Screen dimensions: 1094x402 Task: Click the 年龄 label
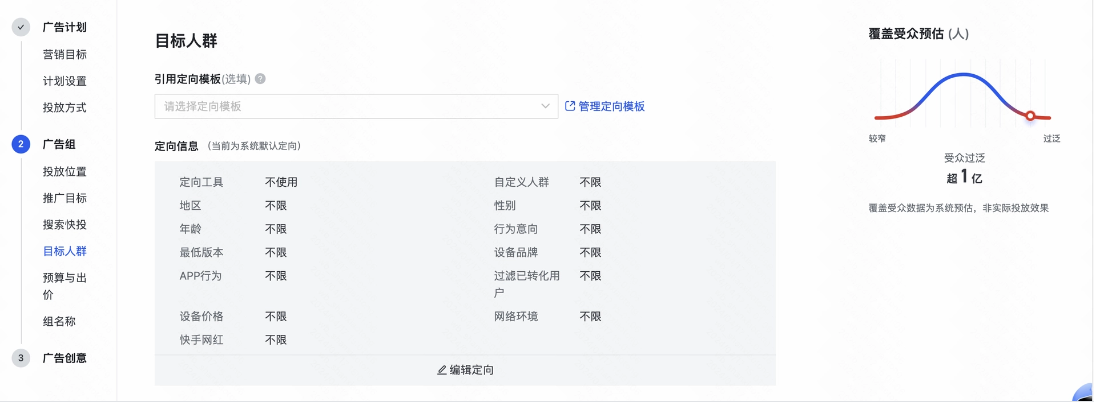tap(190, 229)
